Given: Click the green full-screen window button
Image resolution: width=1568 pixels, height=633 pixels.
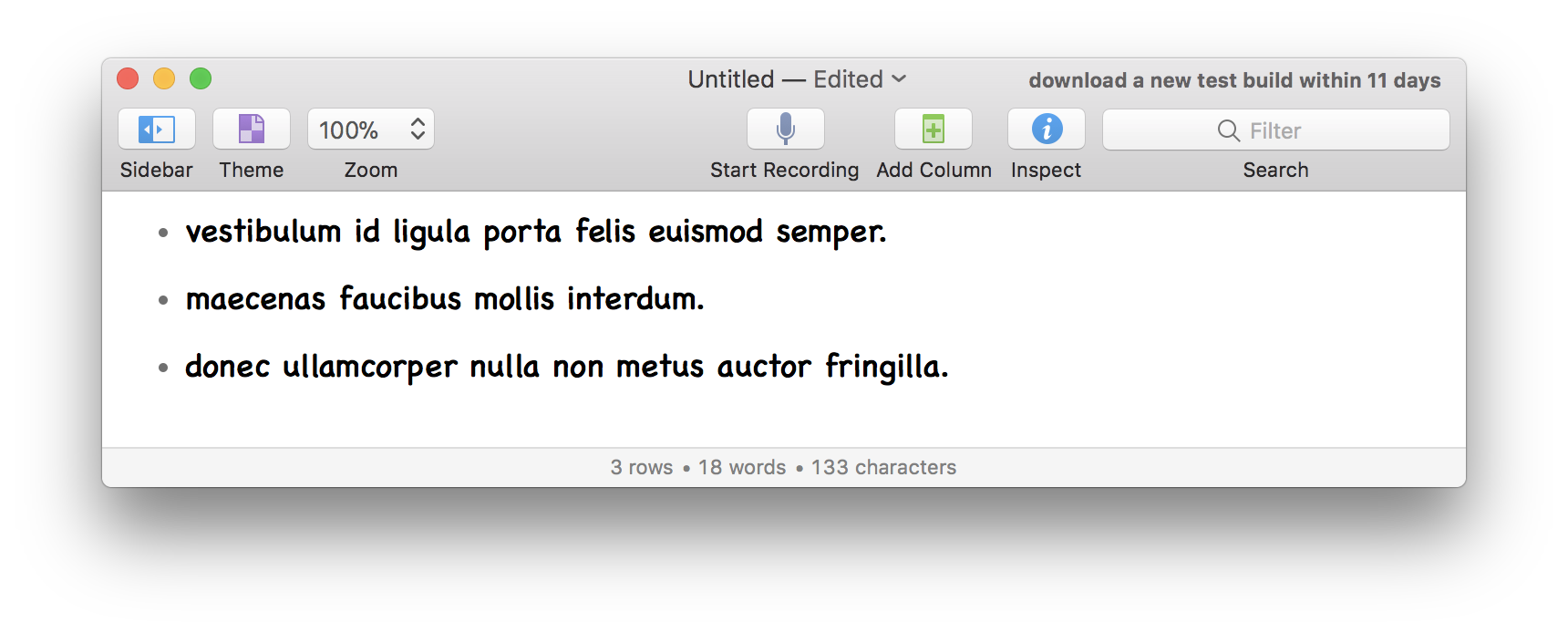Looking at the screenshot, I should pyautogui.click(x=201, y=79).
